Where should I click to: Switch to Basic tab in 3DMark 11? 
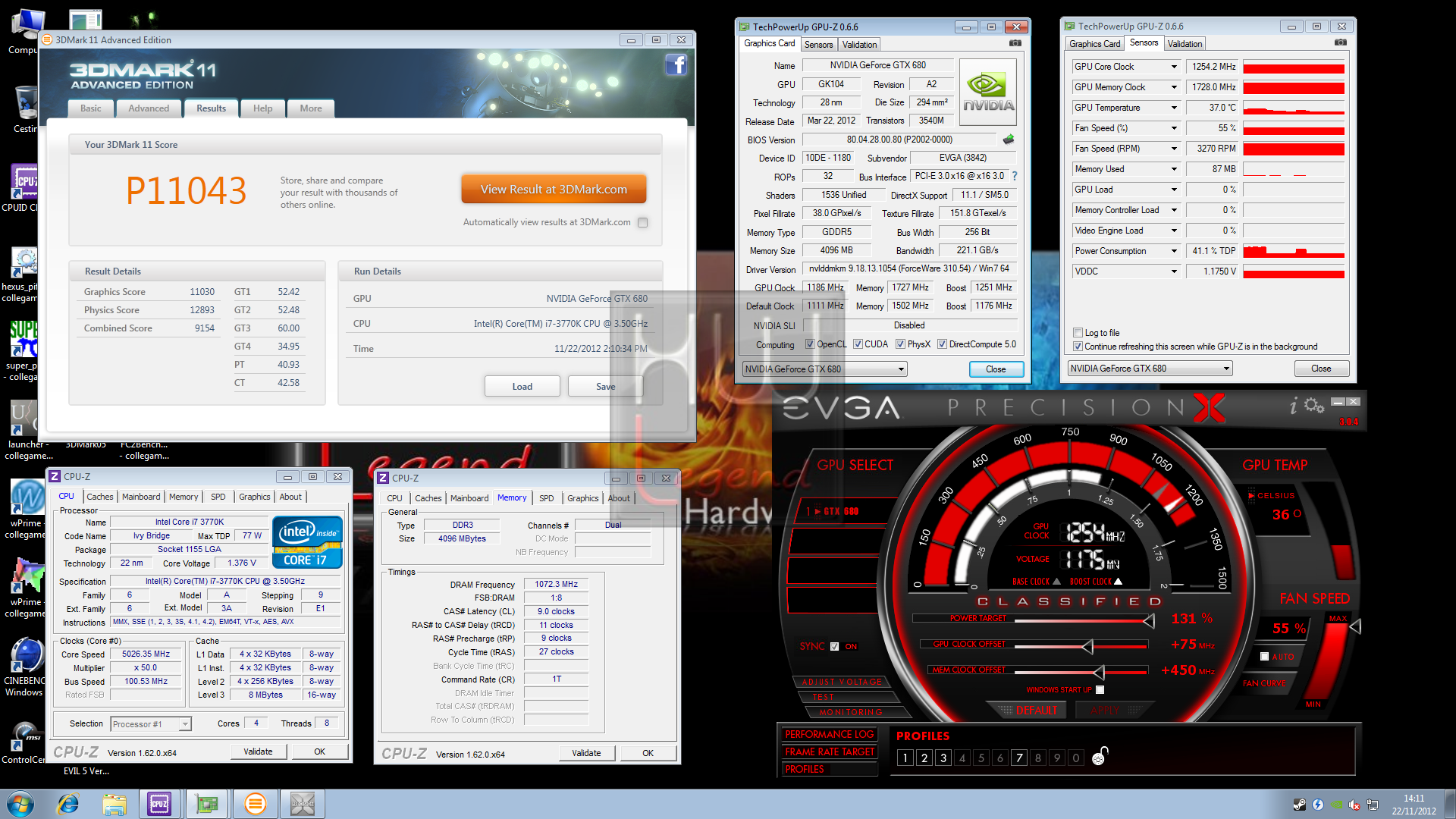click(91, 108)
